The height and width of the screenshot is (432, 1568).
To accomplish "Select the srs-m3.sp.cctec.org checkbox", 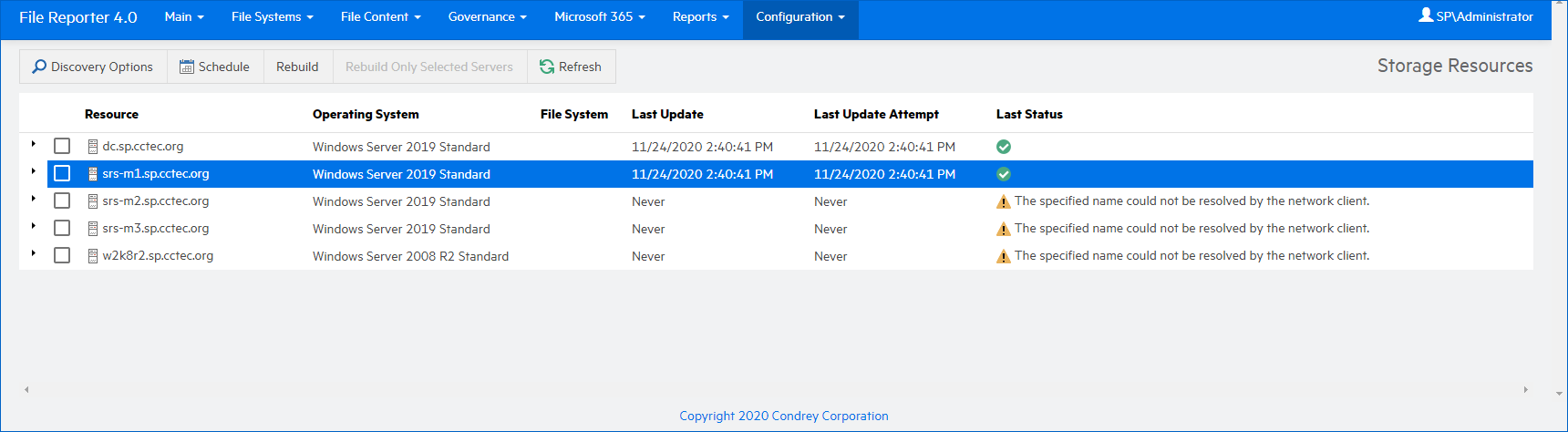I will (x=62, y=228).
